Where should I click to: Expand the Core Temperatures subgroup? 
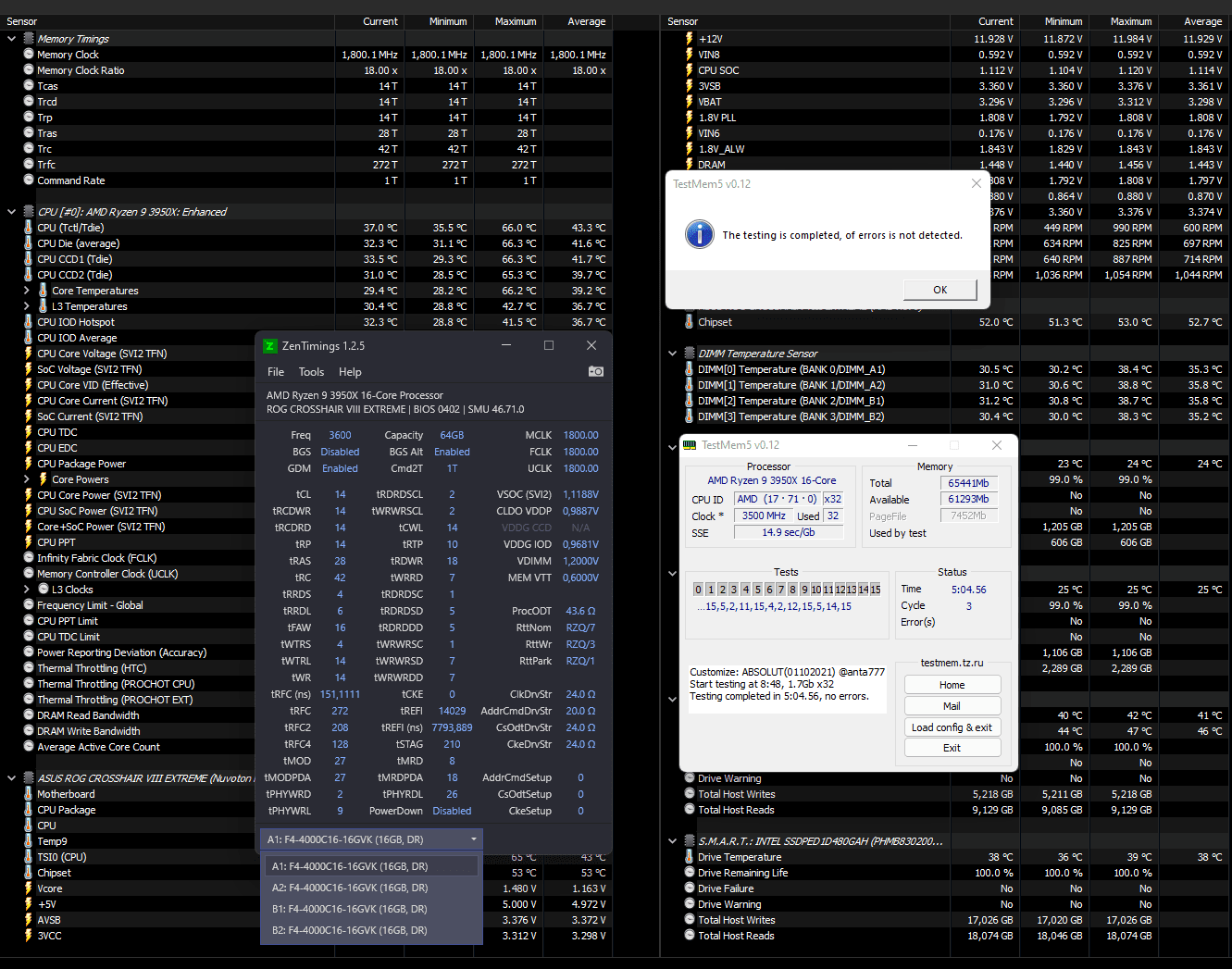pos(27,291)
